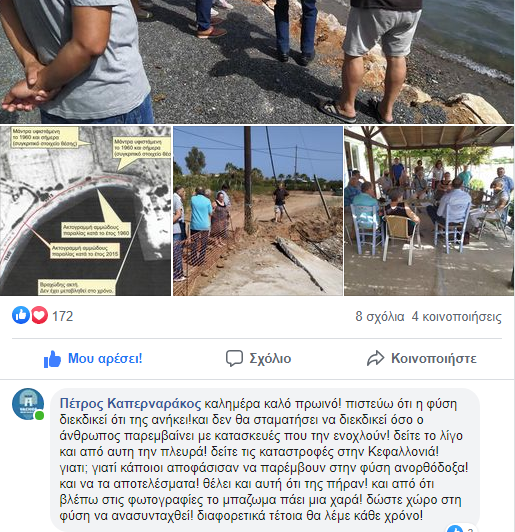515x532 pixels.
Task: Click the Σχόλιο text label
Action: pos(270,359)
